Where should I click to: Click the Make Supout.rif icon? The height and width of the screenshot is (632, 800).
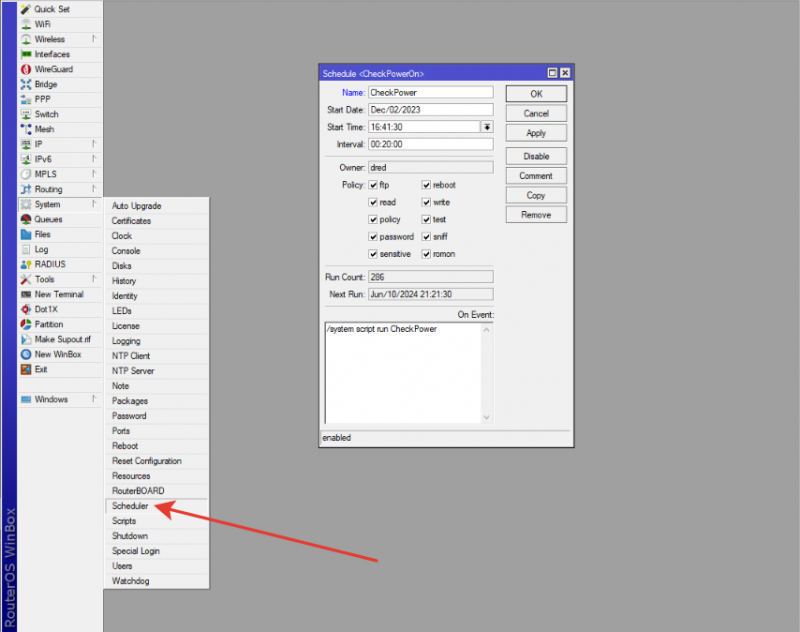pyautogui.click(x=26, y=339)
